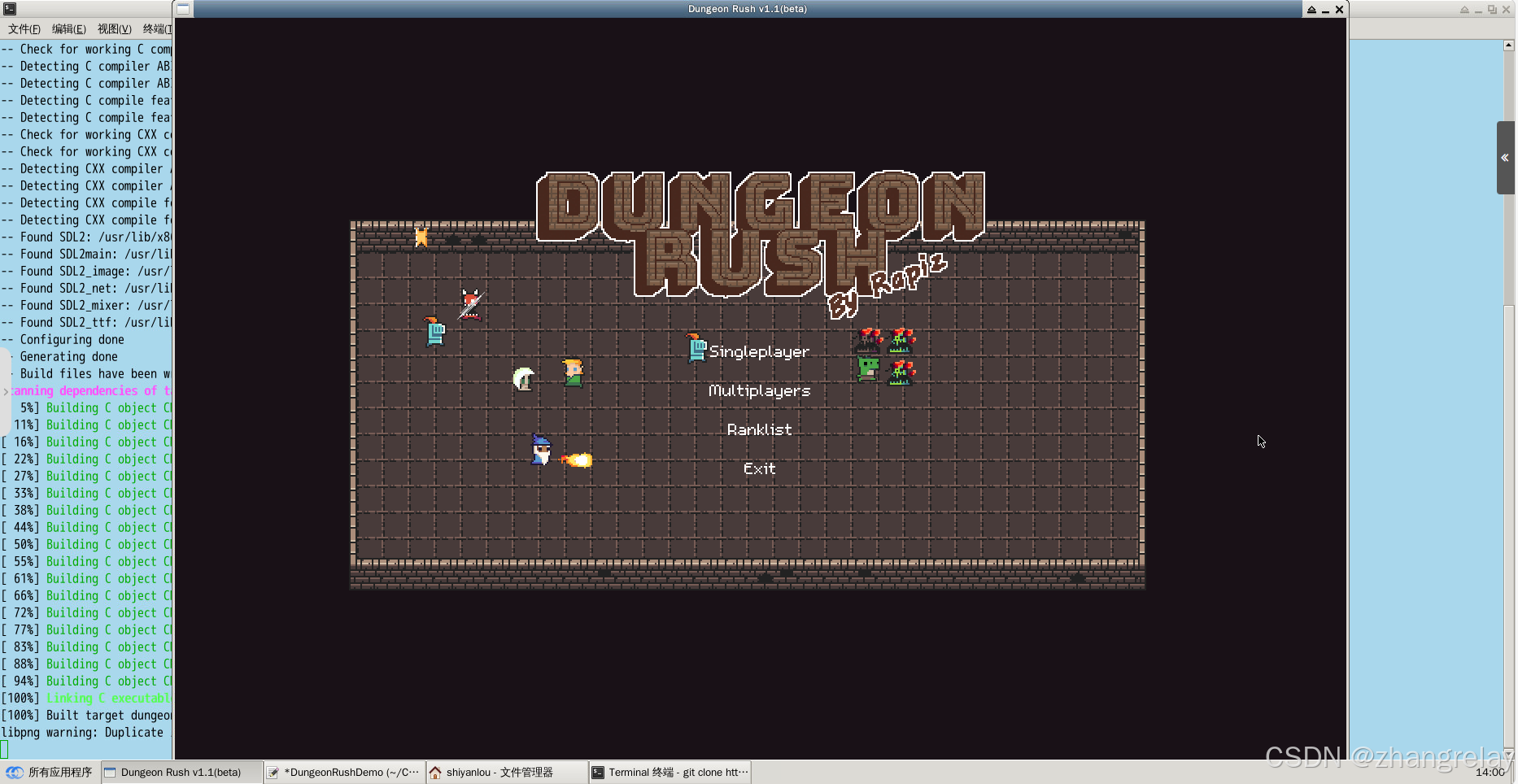Select Exit in the game menu
The height and width of the screenshot is (784, 1518).
[759, 468]
